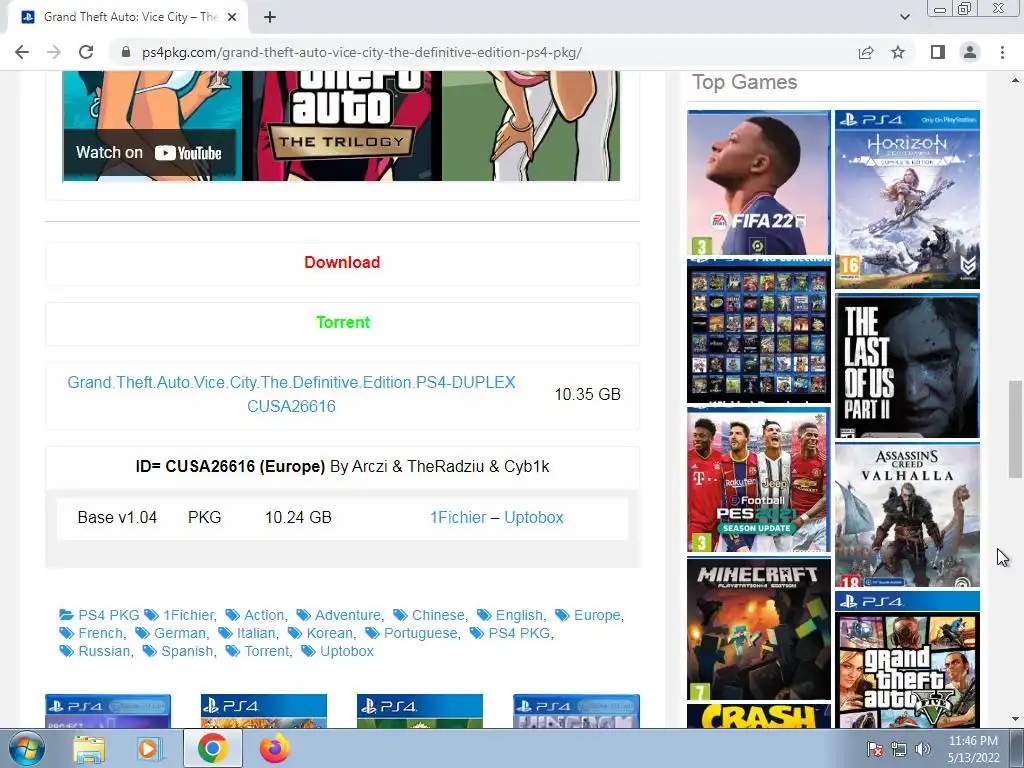This screenshot has height=768, width=1024.
Task: Click the green Torrent heading
Action: pyautogui.click(x=343, y=323)
